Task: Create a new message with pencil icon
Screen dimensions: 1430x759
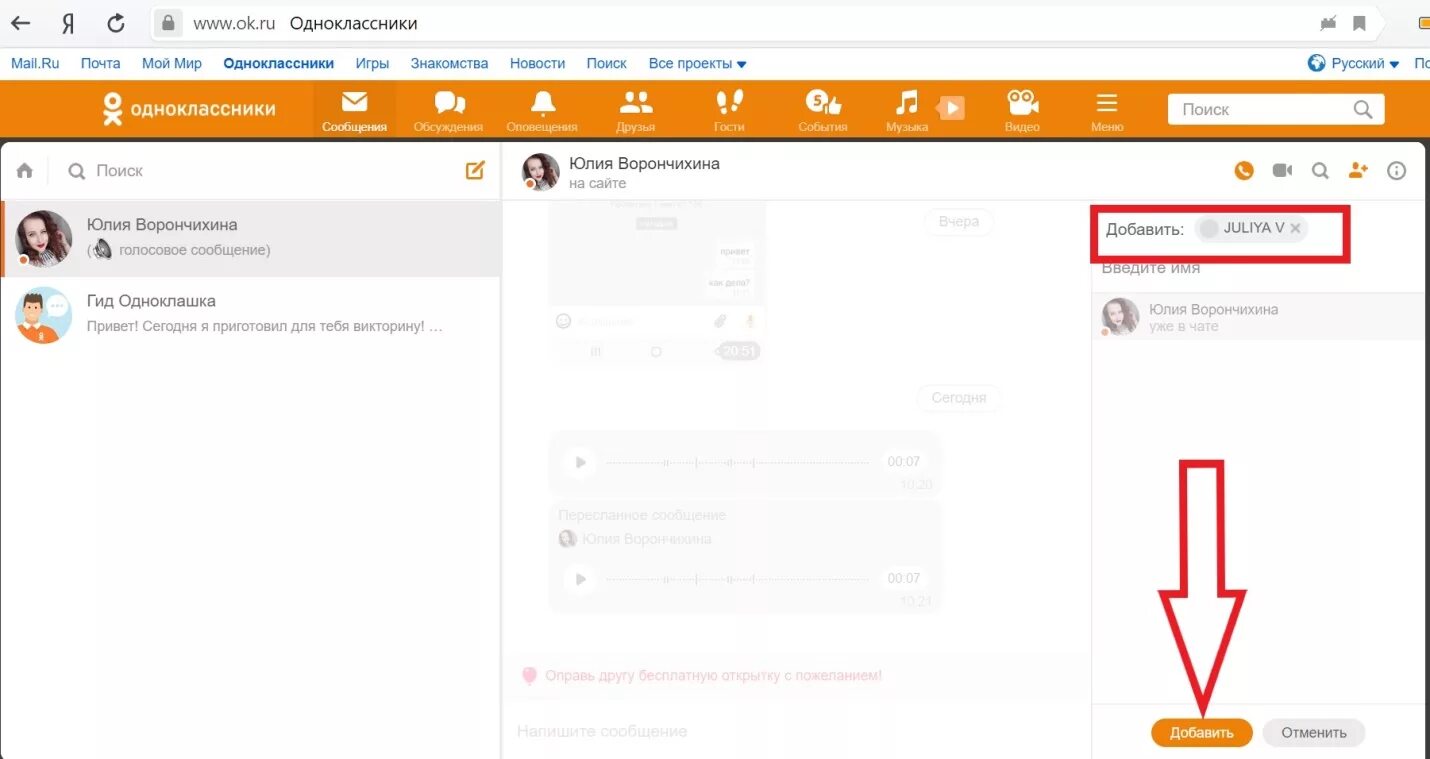Action: [475, 170]
